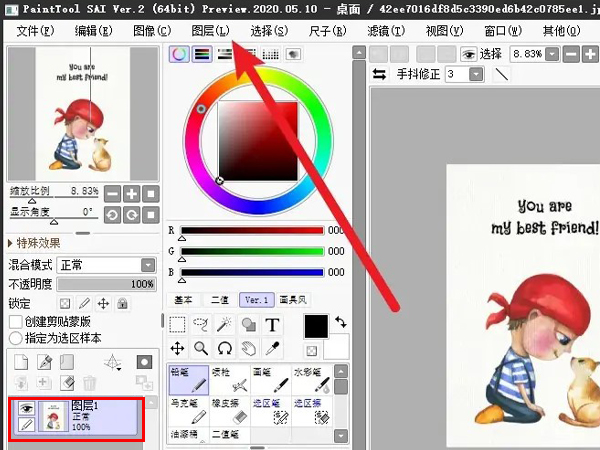Toggle visibility eye of 图层1
Screen dimensions: 600x450
coord(26,408)
